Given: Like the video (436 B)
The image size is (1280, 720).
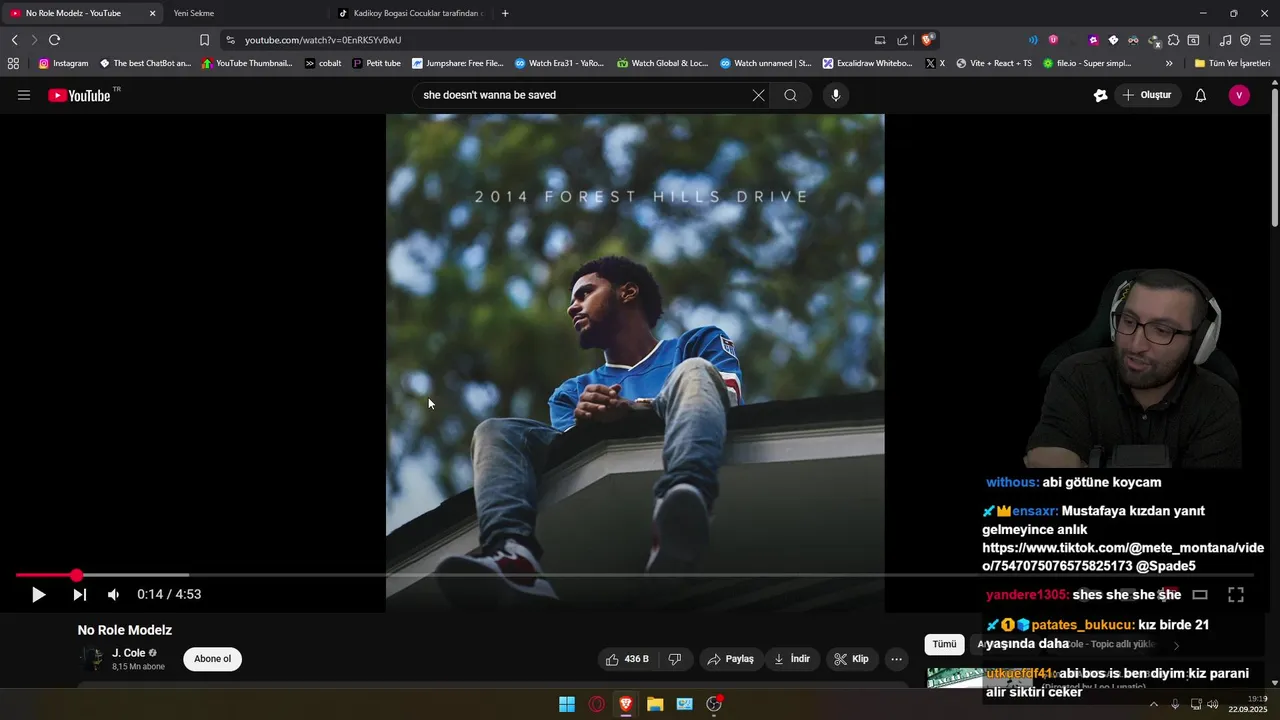Looking at the screenshot, I should coord(627,659).
